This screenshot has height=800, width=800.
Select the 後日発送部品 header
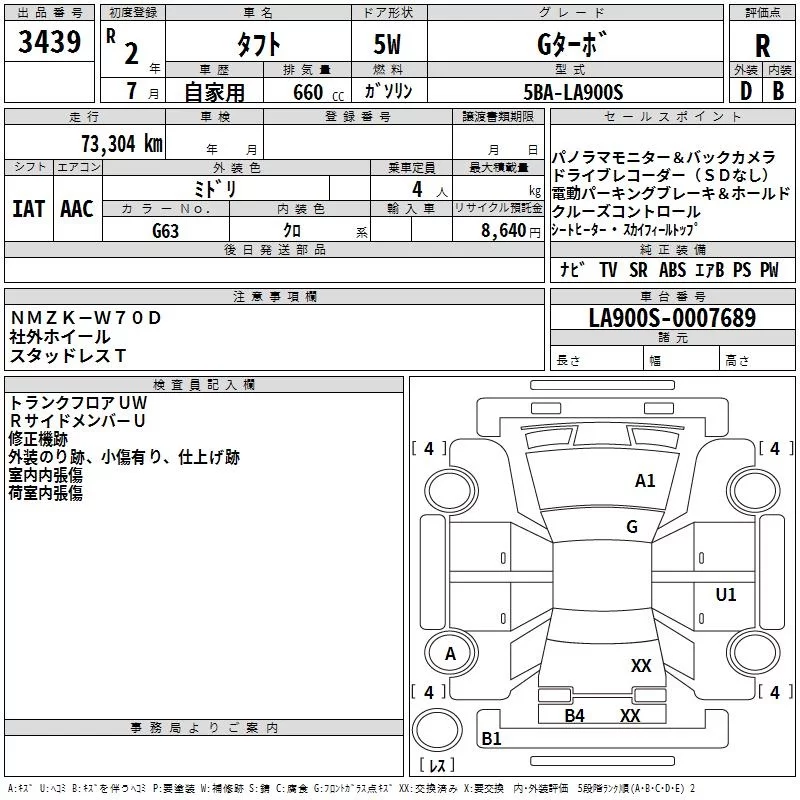274,249
